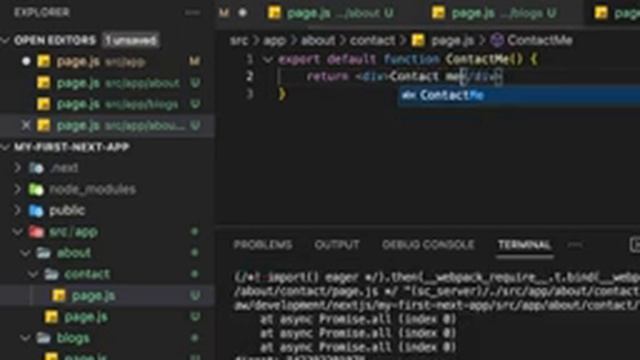This screenshot has width=640, height=360.
Task: Click the public folder icon
Action: (x=36, y=210)
